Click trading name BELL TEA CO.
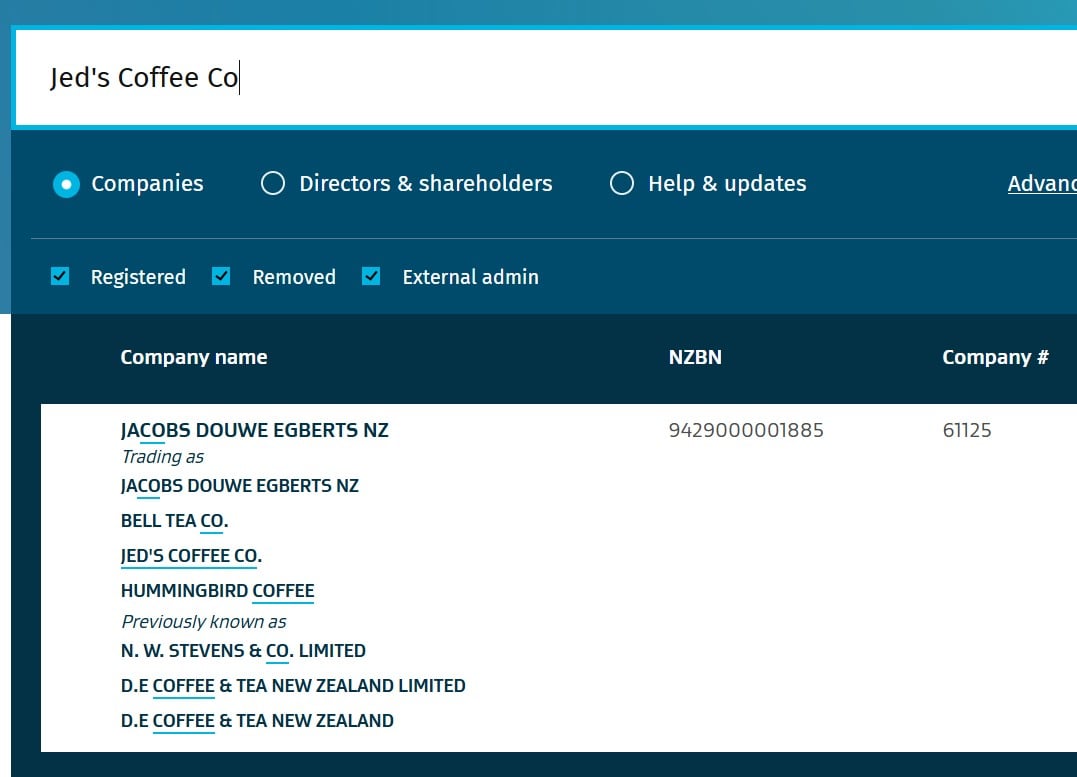Image resolution: width=1077 pixels, height=777 pixels. coord(174,521)
